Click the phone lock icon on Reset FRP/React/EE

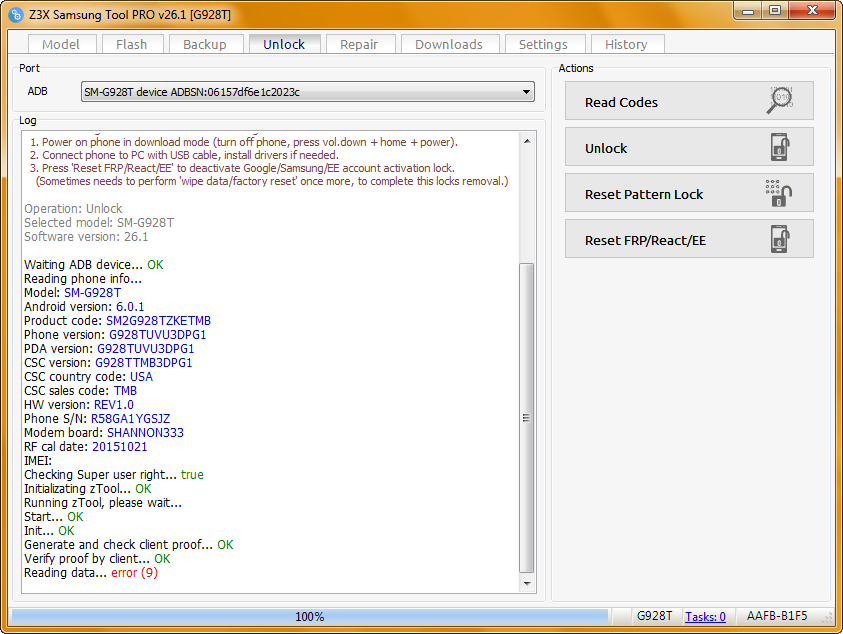pyautogui.click(x=780, y=239)
